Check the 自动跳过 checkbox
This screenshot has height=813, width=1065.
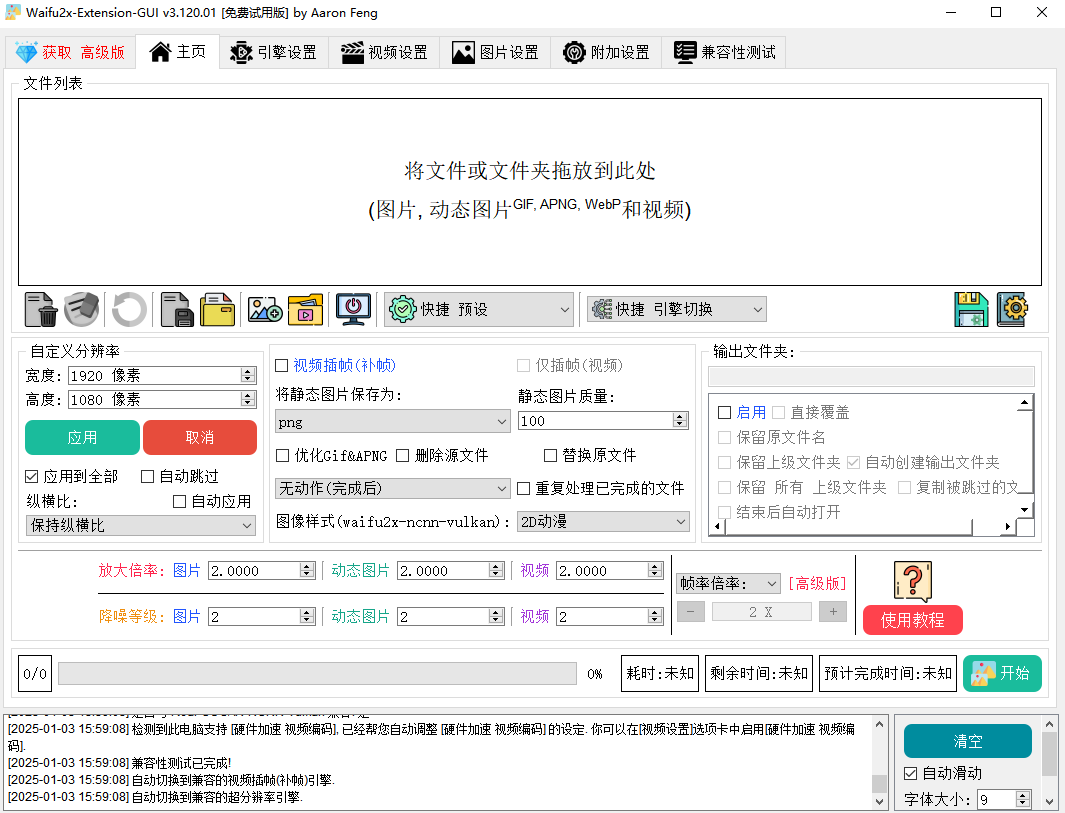pos(146,475)
